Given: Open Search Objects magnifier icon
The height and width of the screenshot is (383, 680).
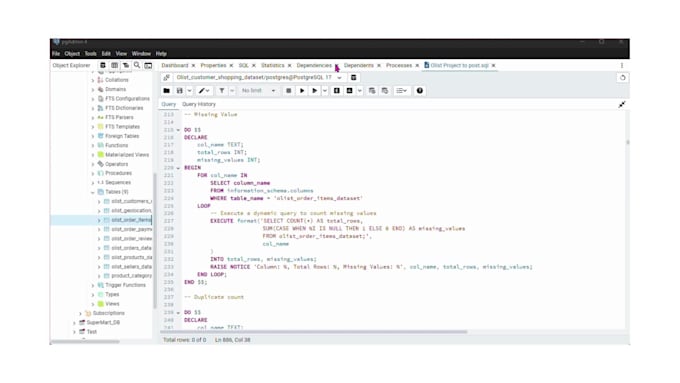Looking at the screenshot, I should point(137,65).
